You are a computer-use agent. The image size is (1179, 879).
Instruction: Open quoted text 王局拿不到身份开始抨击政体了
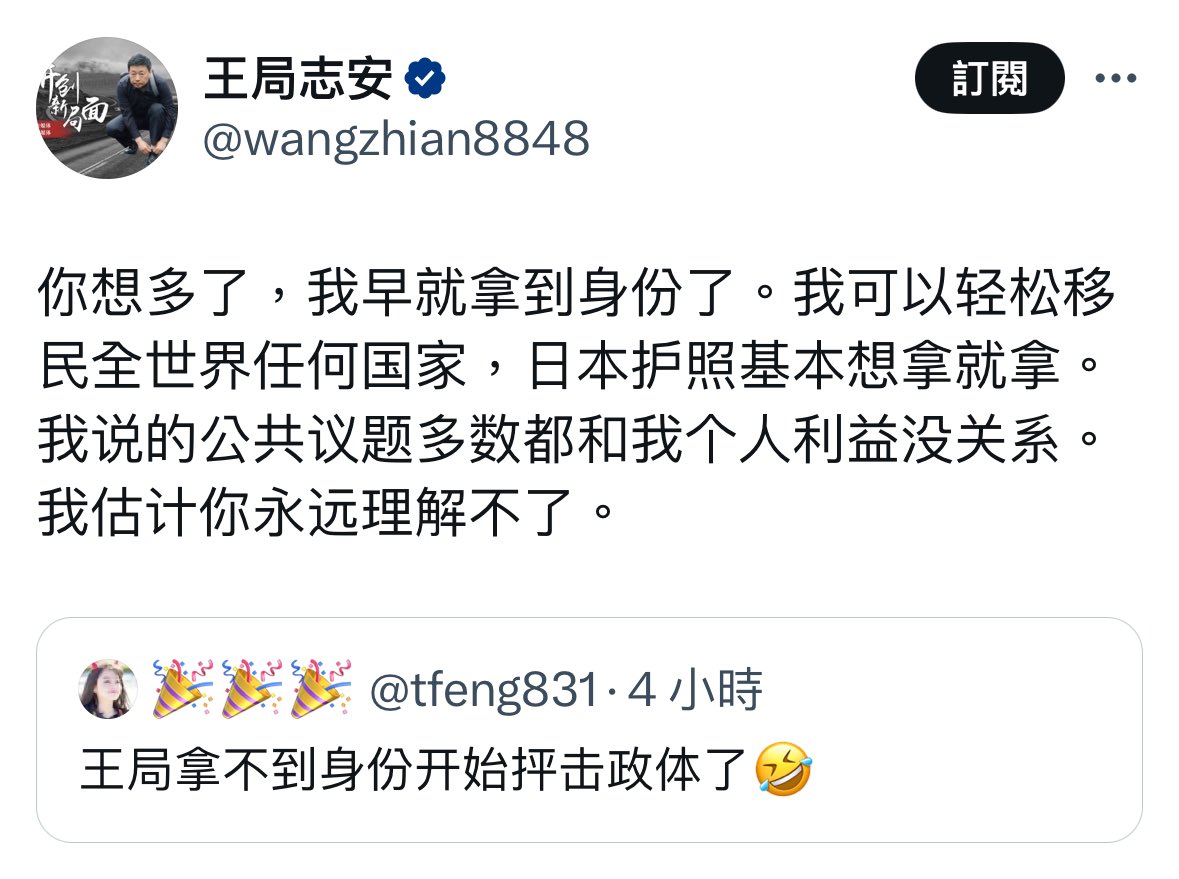tap(414, 769)
